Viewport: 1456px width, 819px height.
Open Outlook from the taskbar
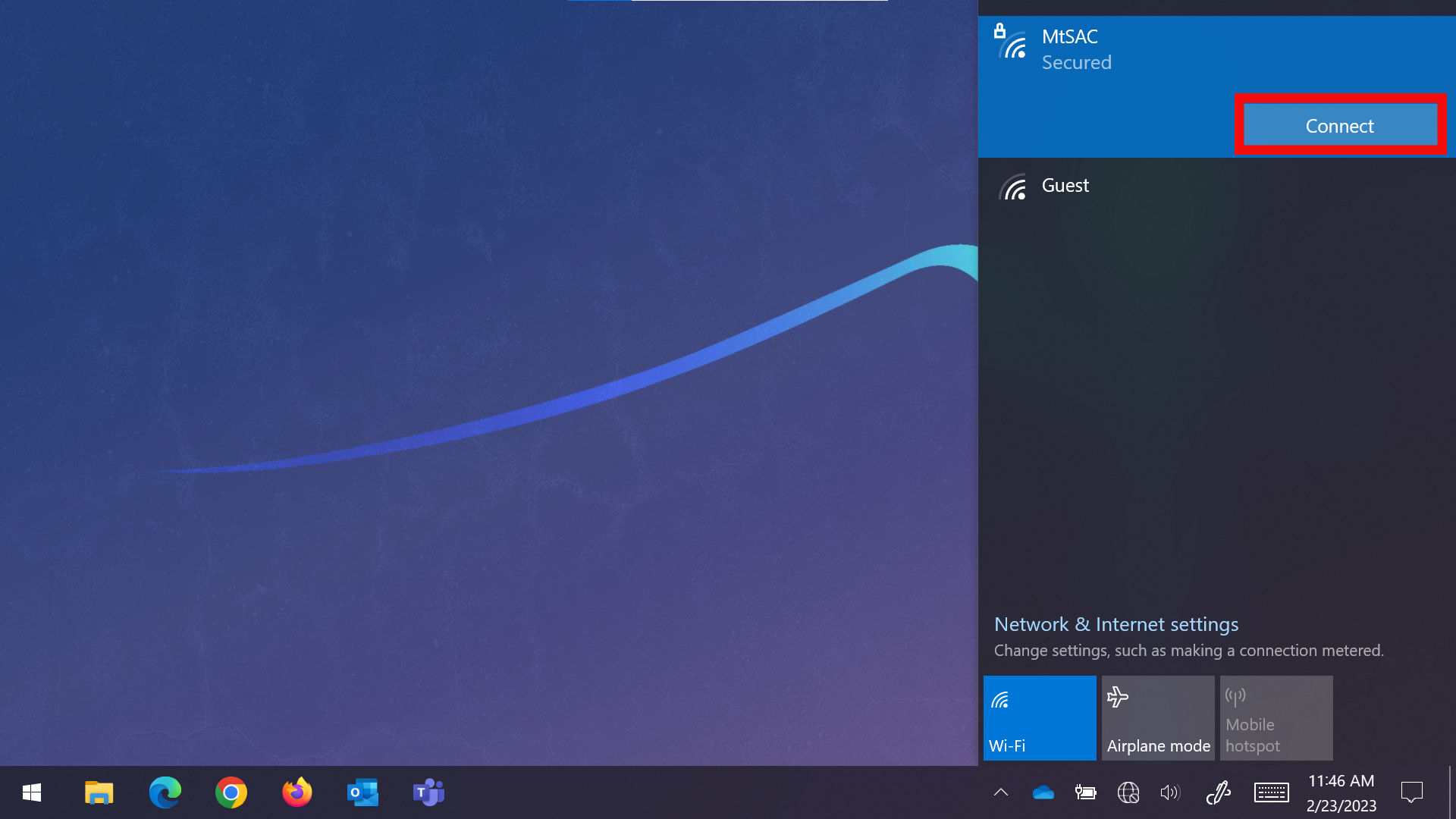pos(362,792)
